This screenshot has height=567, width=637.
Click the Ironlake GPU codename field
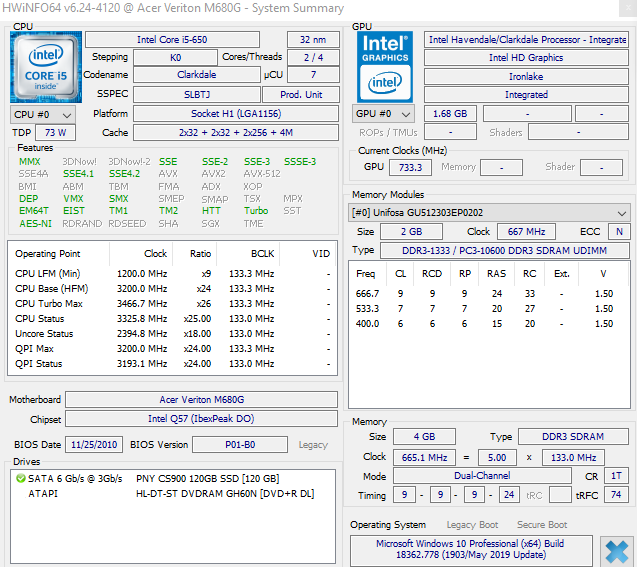[526, 77]
